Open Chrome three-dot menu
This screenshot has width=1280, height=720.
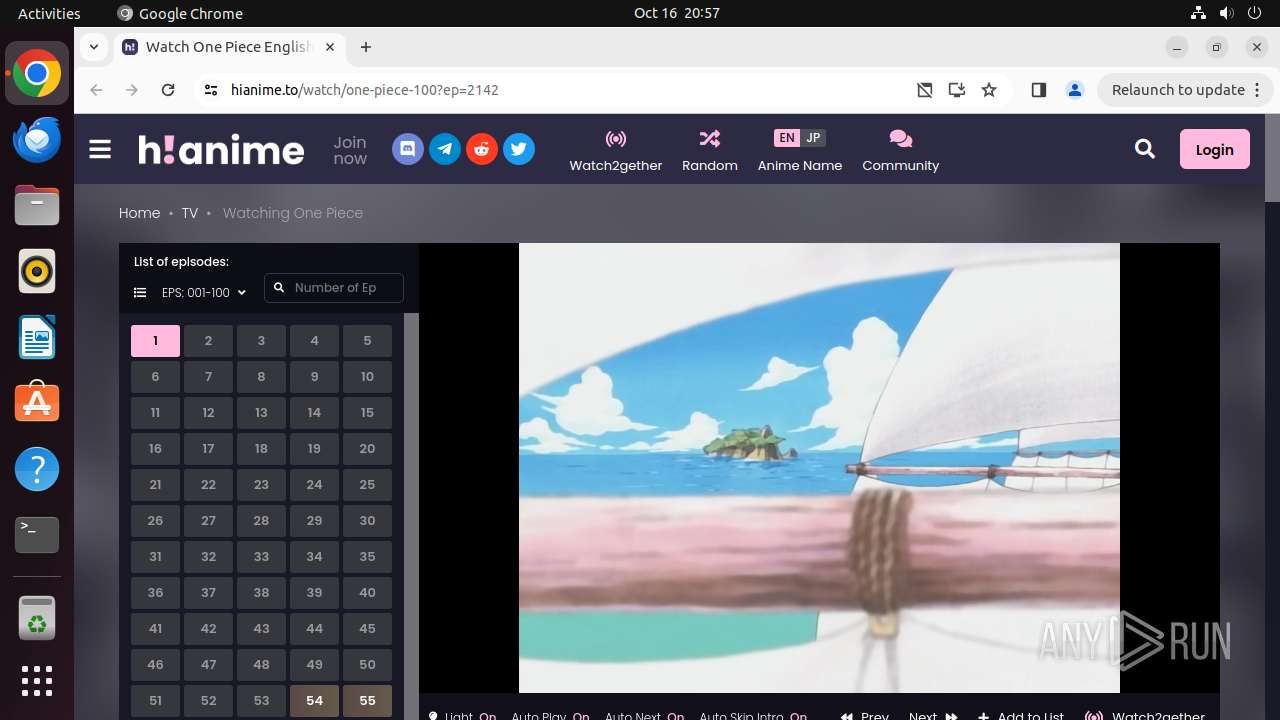1257,90
